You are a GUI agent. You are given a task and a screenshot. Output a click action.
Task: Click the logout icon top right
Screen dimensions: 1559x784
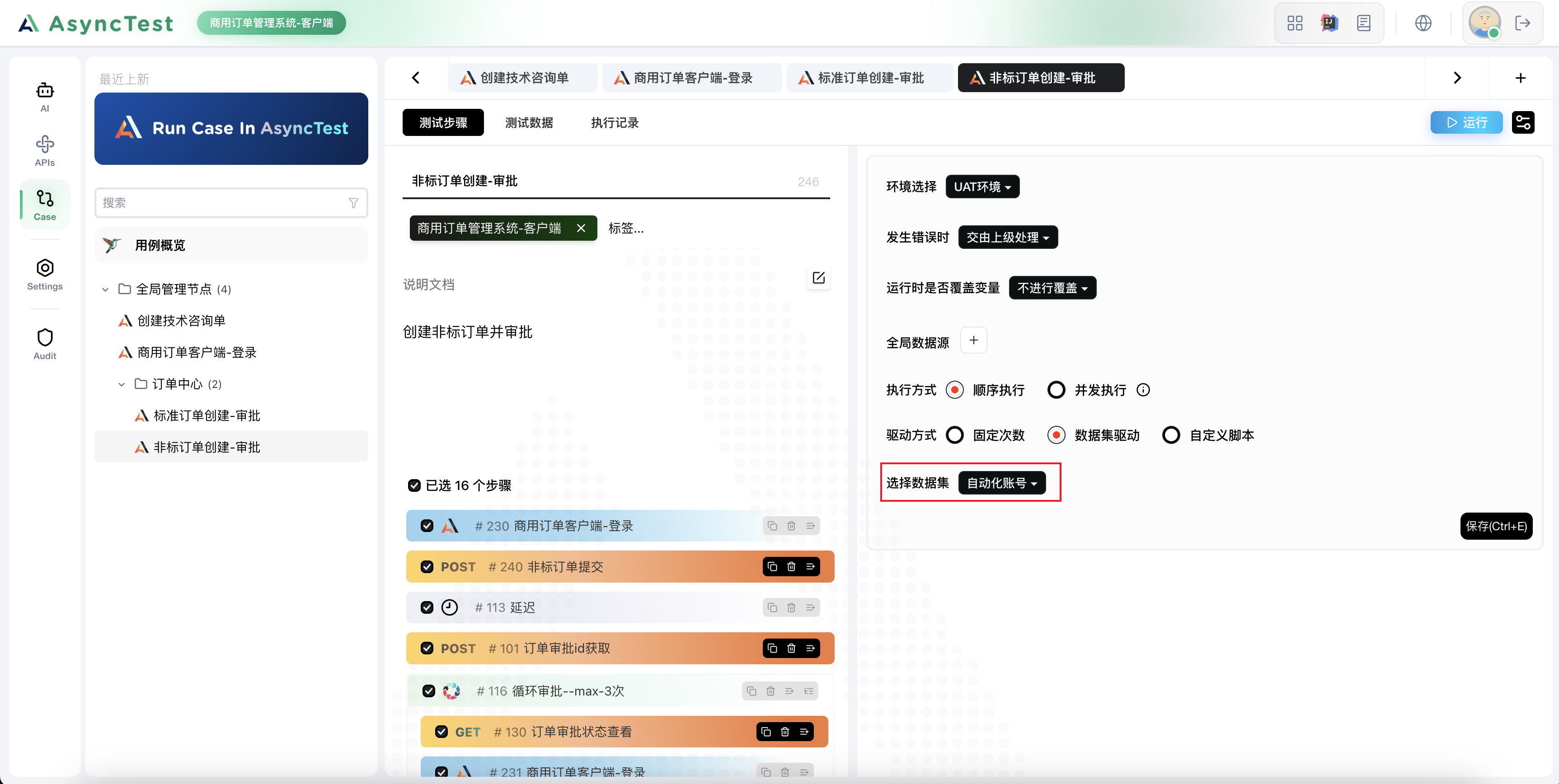[1524, 23]
